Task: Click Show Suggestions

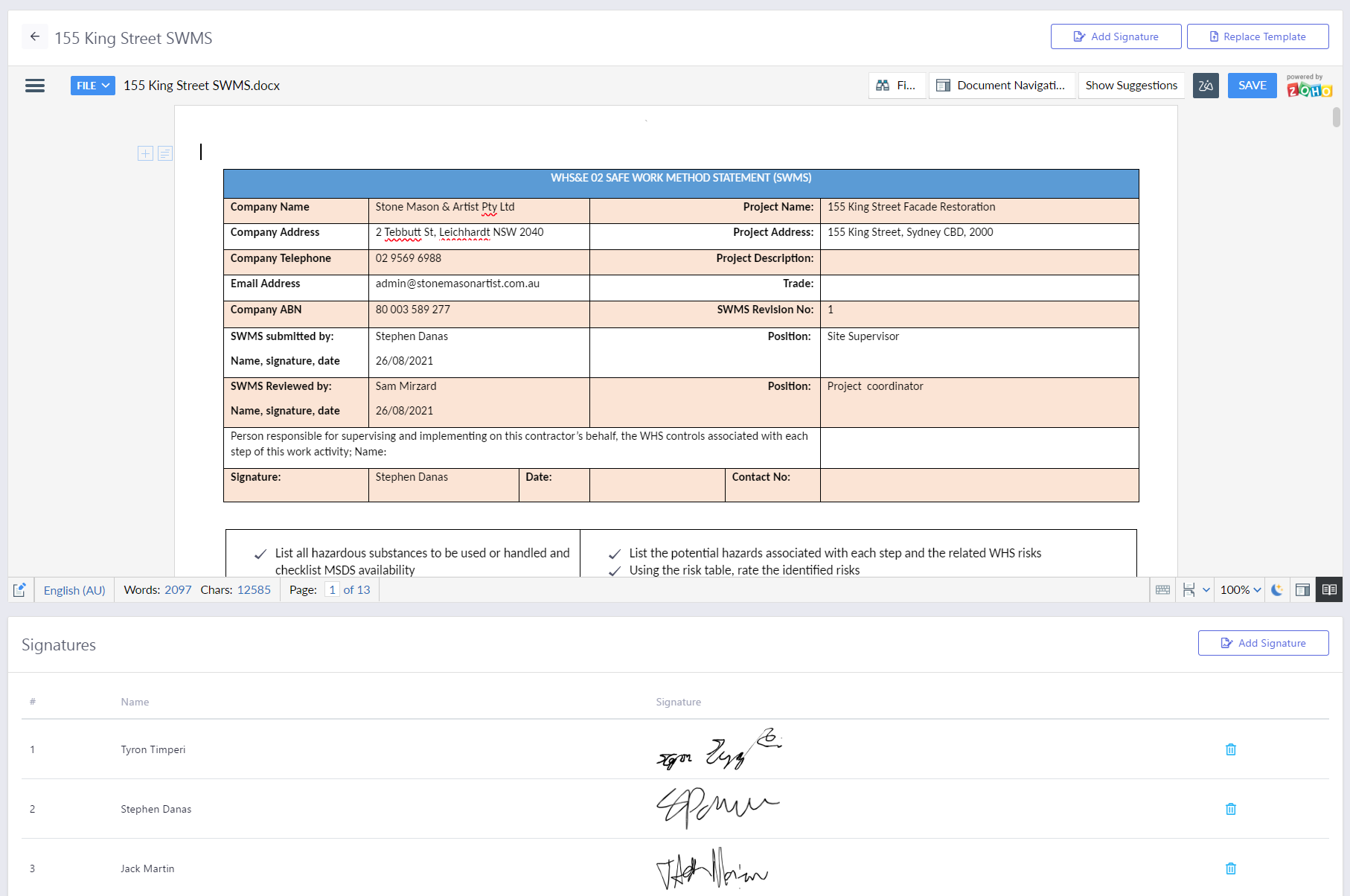Action: pyautogui.click(x=1131, y=86)
